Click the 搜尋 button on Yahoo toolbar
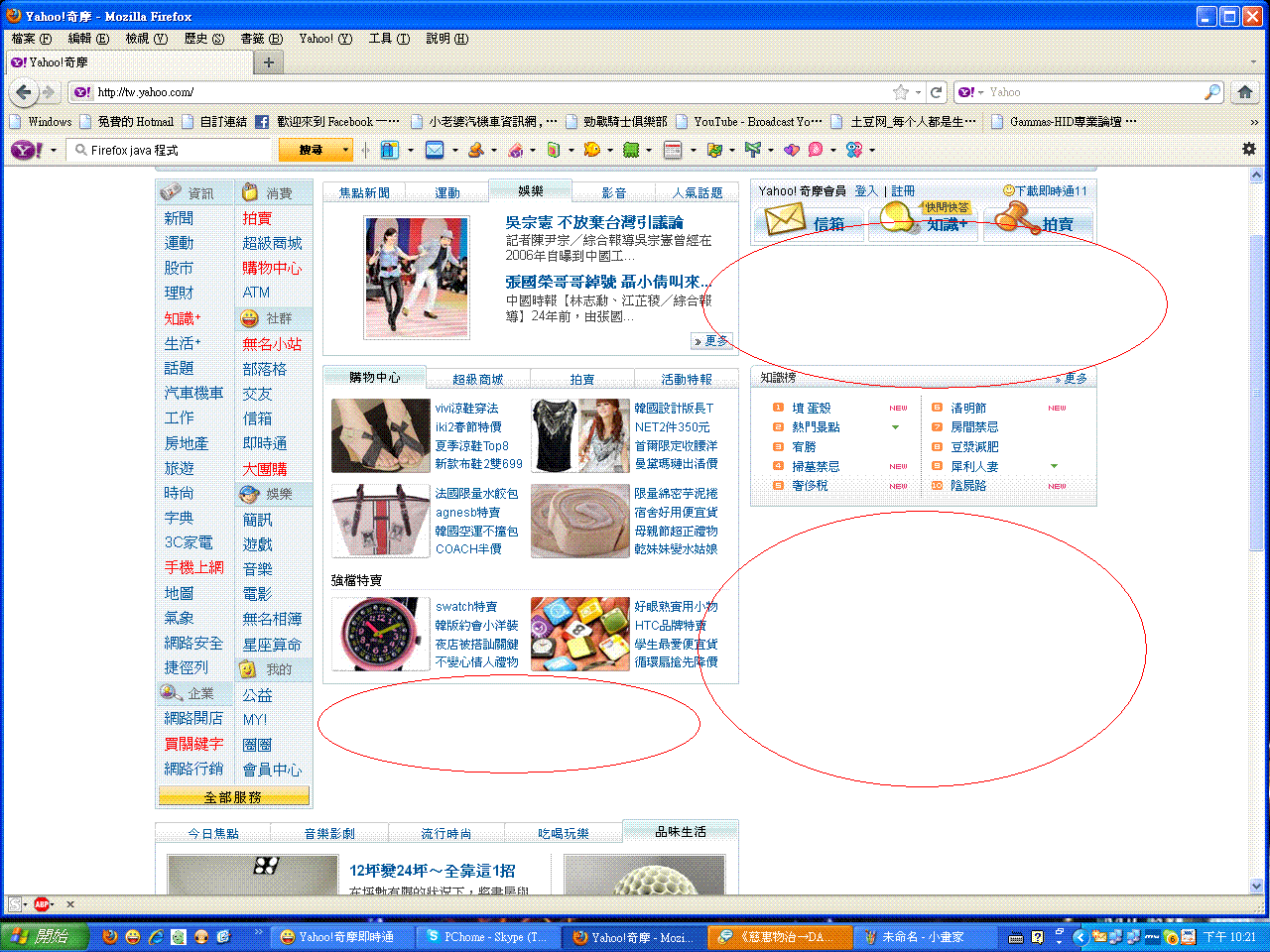1270x952 pixels. click(x=311, y=150)
